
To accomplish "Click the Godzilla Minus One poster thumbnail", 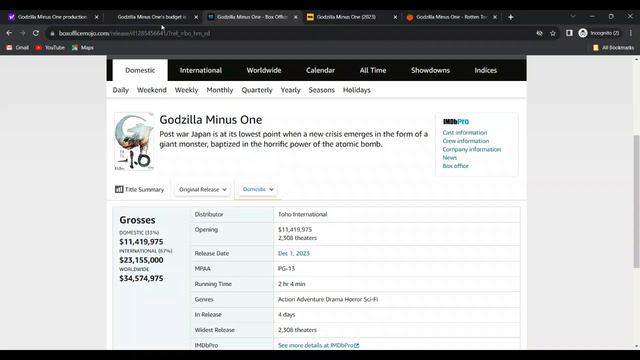I will pos(134,141).
